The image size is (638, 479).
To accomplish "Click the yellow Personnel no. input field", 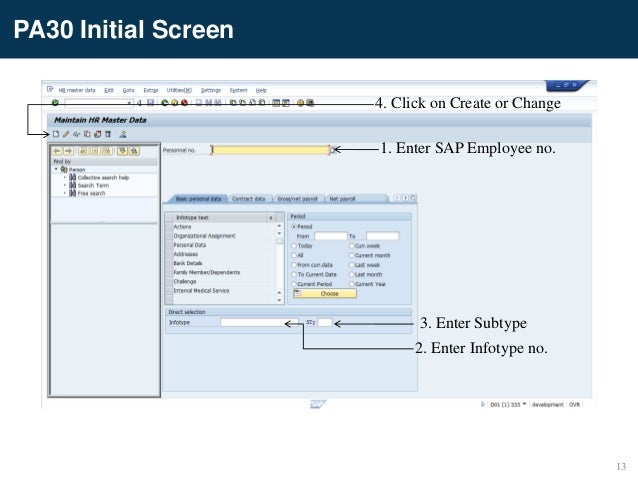I will 270,150.
